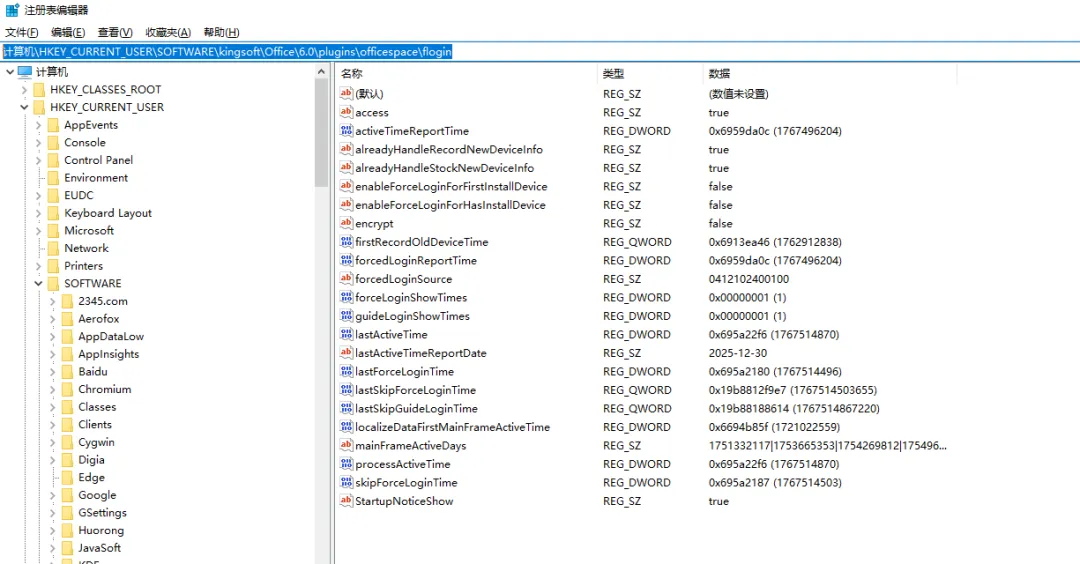Open the 收藏夹(A) menu
Image resolution: width=1080 pixels, height=564 pixels.
(167, 32)
